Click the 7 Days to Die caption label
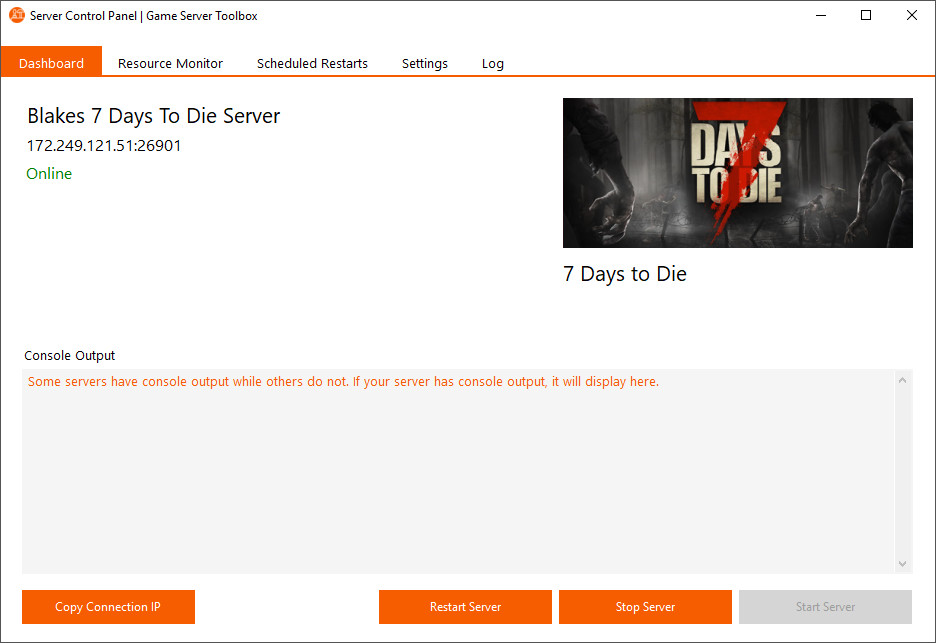 [x=624, y=274]
